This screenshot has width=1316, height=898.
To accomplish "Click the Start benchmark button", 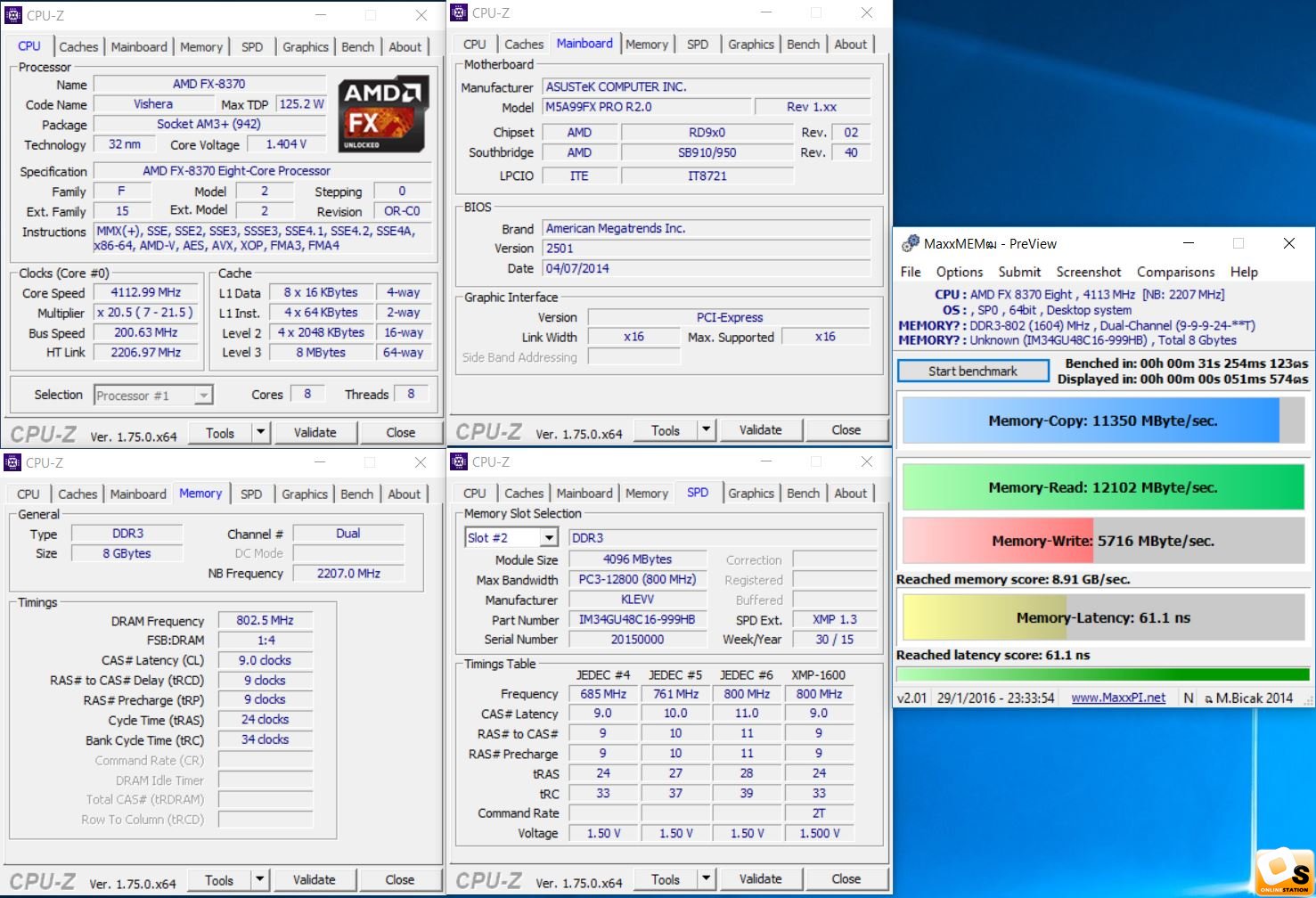I will coord(973,371).
